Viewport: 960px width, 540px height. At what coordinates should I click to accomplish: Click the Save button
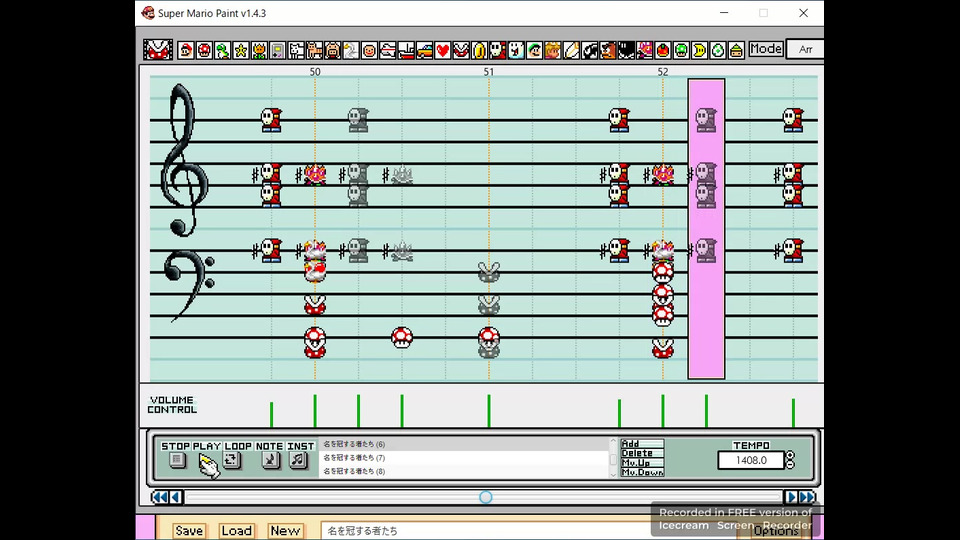point(189,531)
